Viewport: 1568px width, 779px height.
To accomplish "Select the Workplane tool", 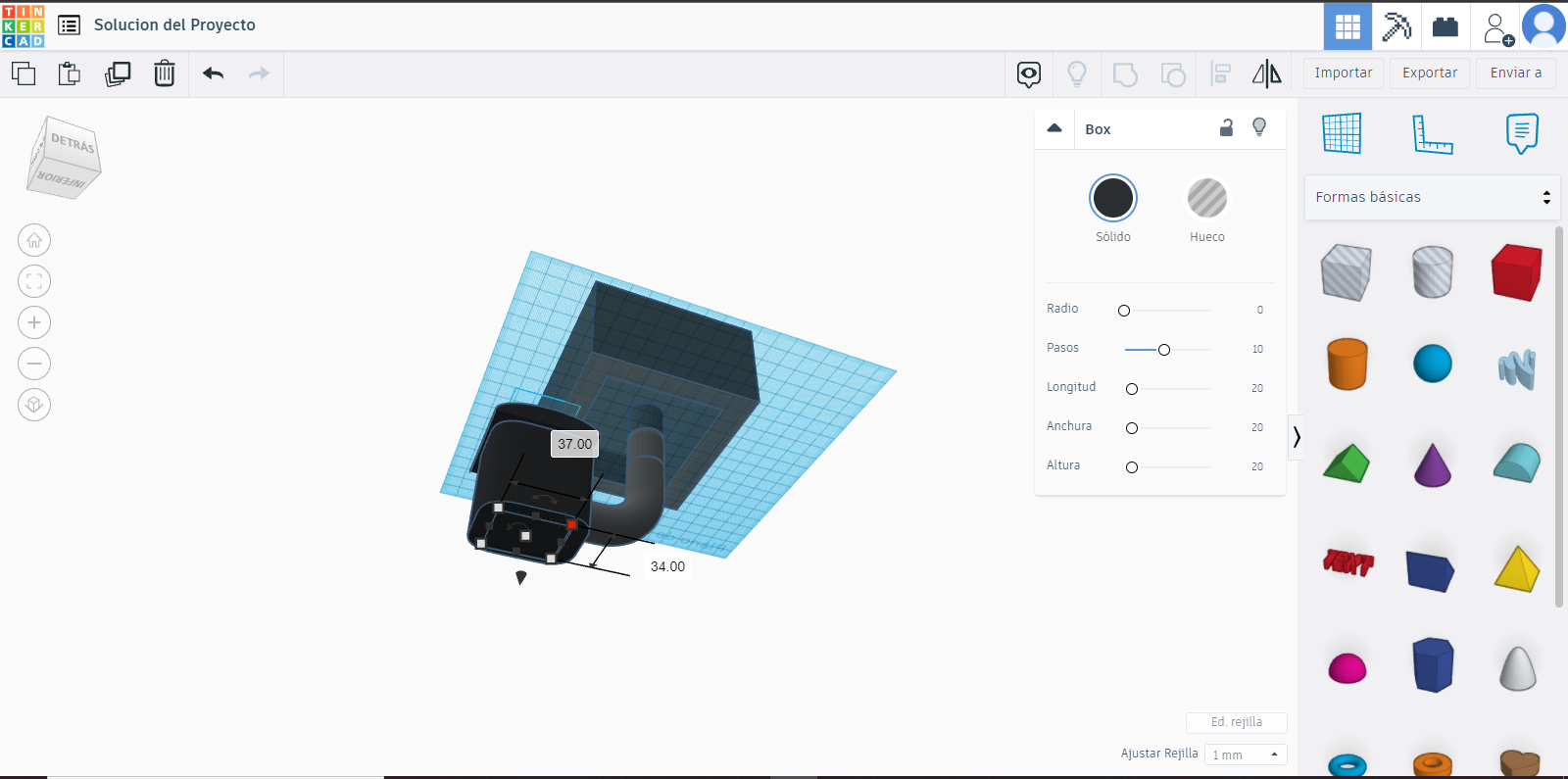I will point(1342,133).
